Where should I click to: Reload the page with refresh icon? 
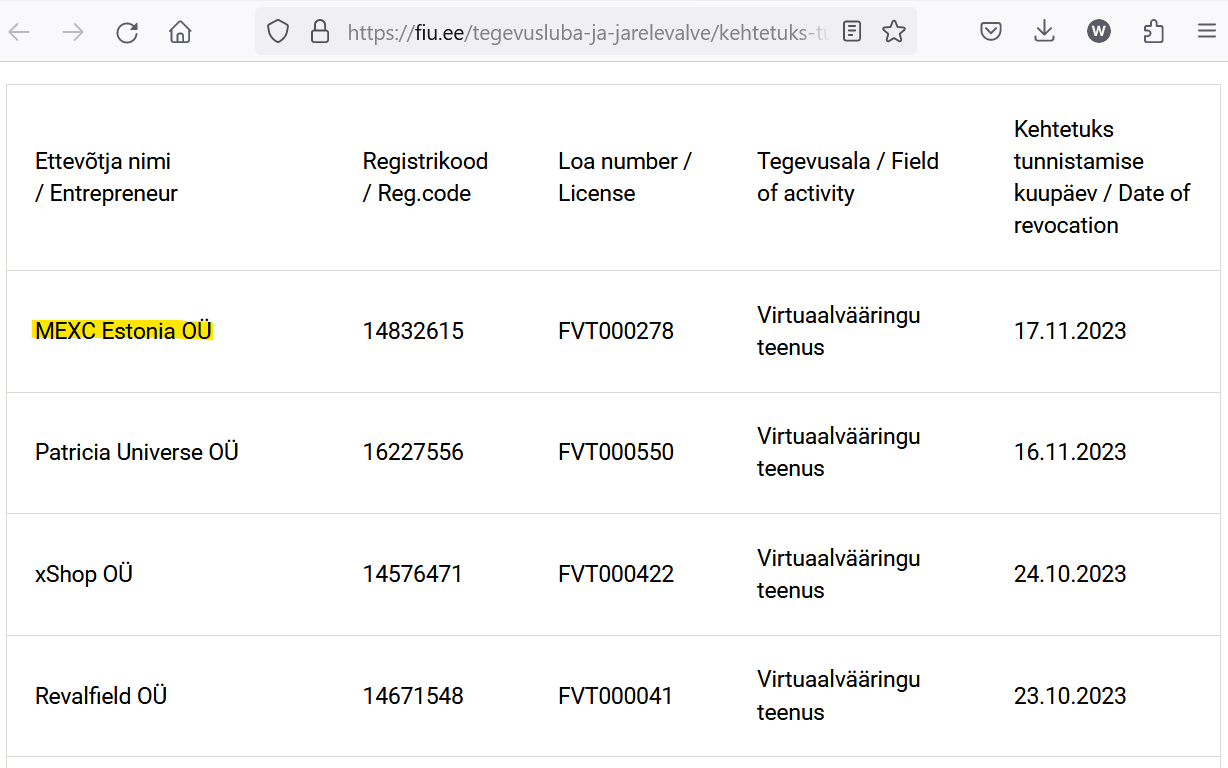pyautogui.click(x=127, y=32)
